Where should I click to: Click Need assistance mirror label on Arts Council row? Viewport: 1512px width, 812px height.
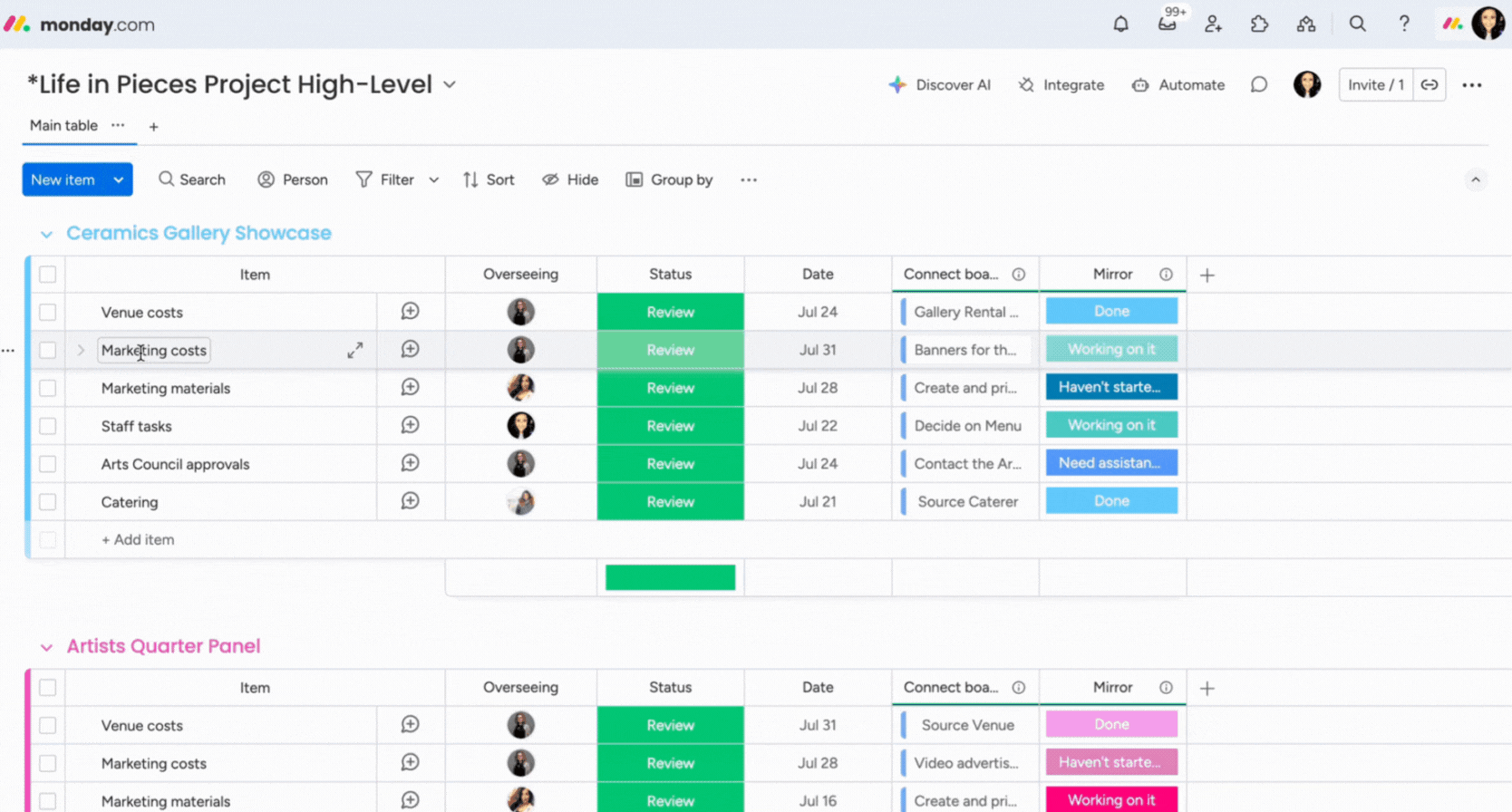tap(1111, 463)
